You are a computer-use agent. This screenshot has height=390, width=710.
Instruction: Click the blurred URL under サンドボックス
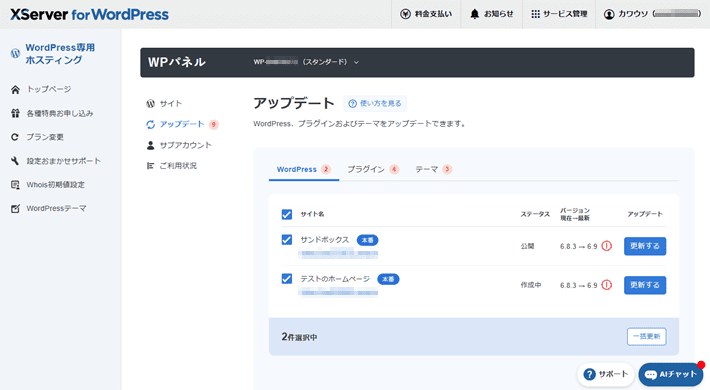pyautogui.click(x=338, y=254)
